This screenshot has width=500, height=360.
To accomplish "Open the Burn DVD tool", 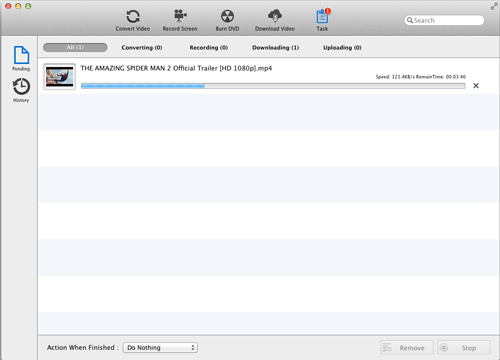I will coord(227,20).
